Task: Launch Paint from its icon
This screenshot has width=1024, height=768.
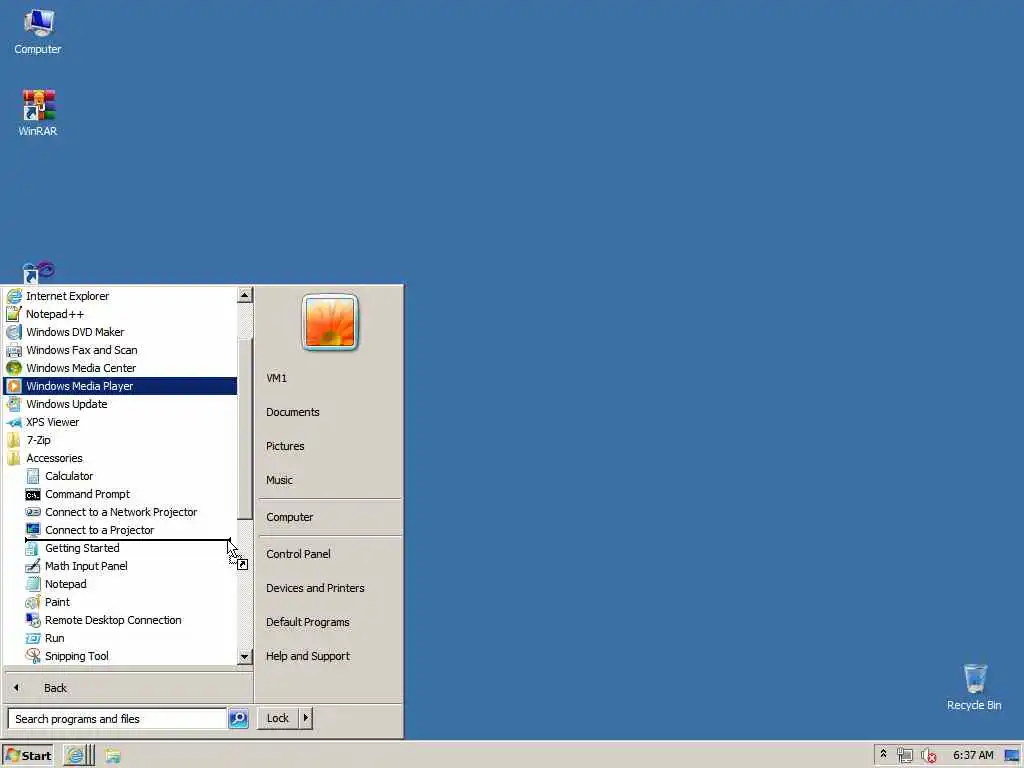Action: 33,602
